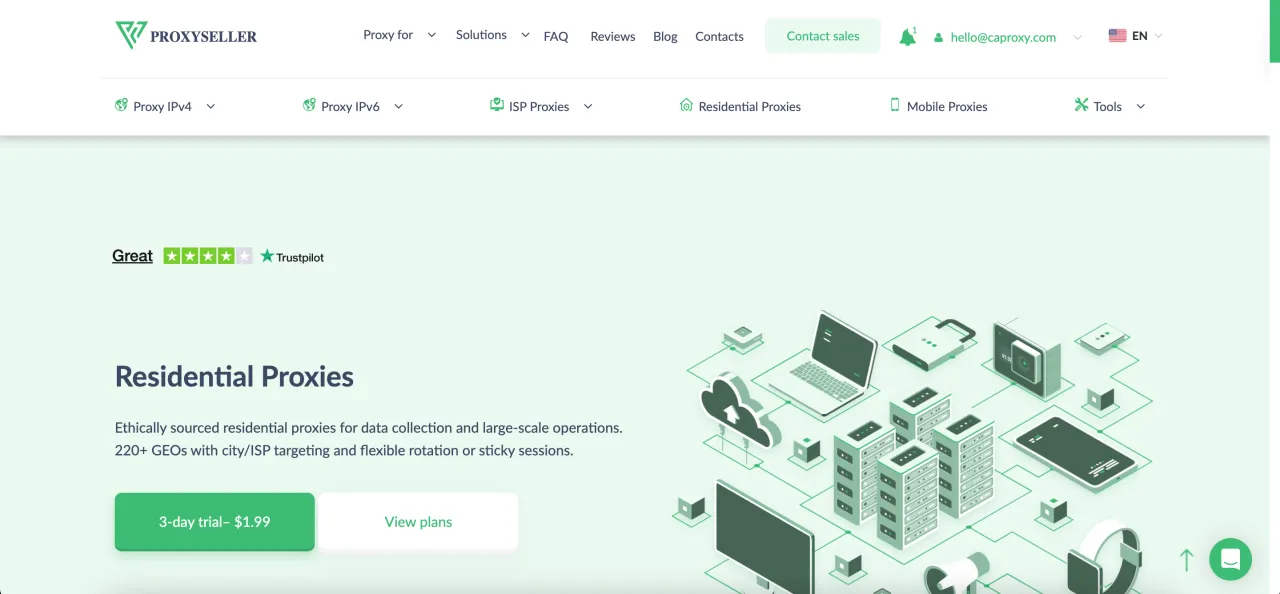Expand the Proxy for dropdown
The image size is (1280, 594).
coord(432,35)
